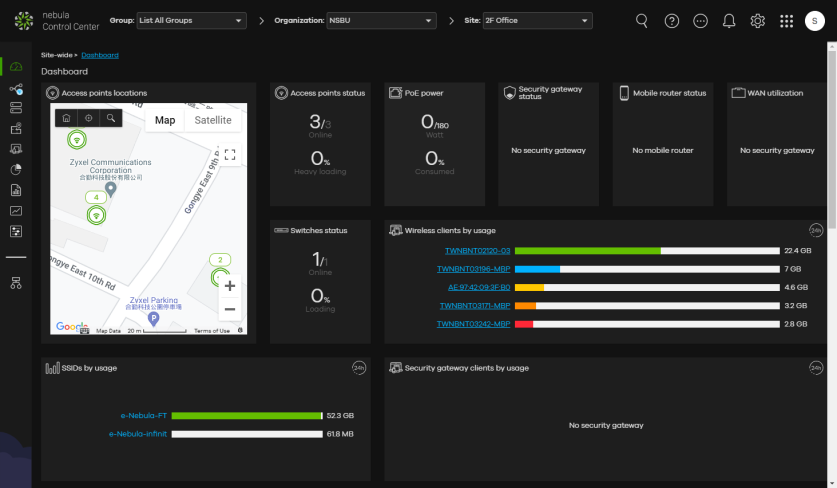Expand the Group dropdown
Image resolution: width=837 pixels, height=488 pixels.
coord(192,21)
